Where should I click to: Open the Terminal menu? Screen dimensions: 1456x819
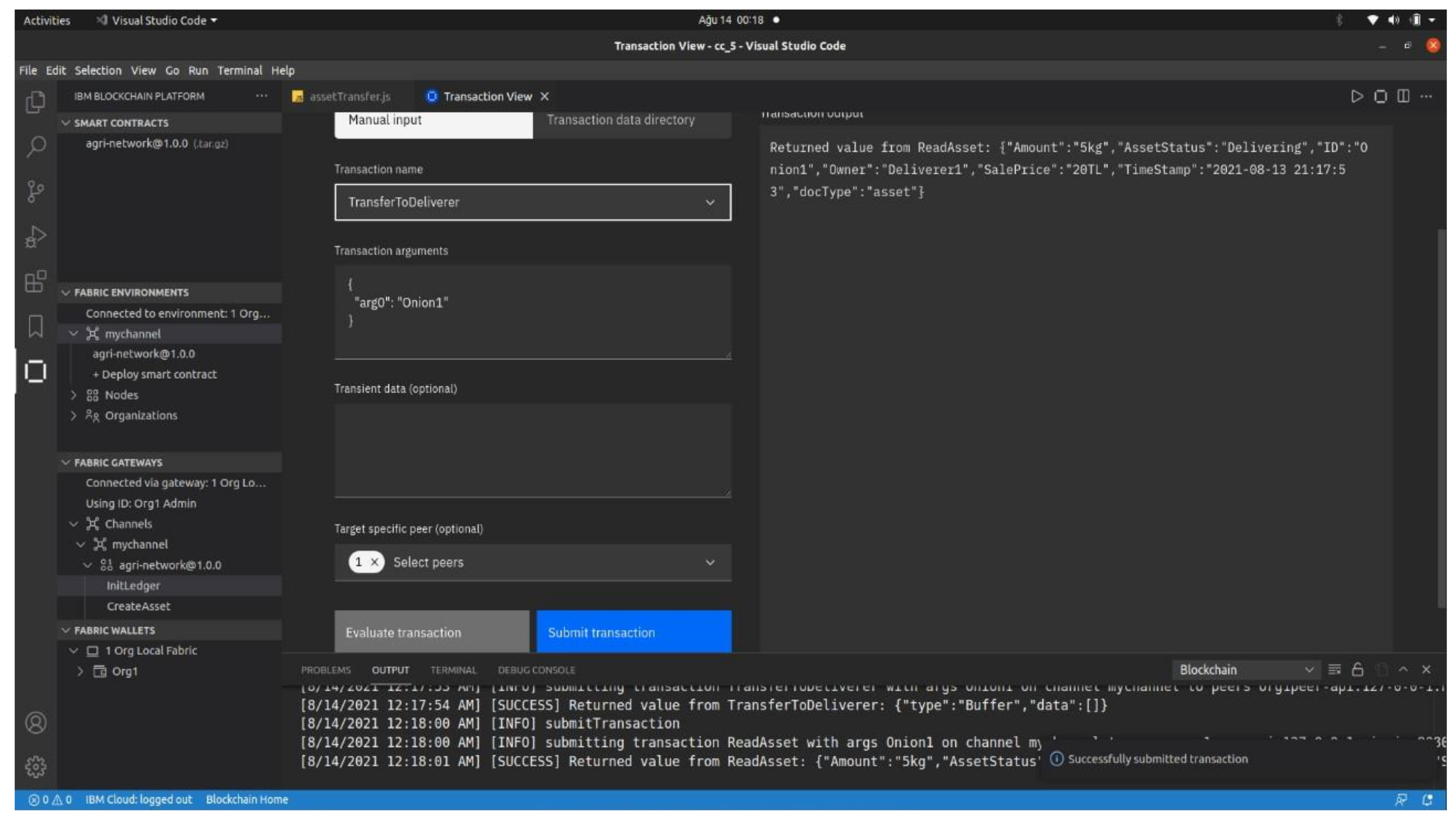240,71
